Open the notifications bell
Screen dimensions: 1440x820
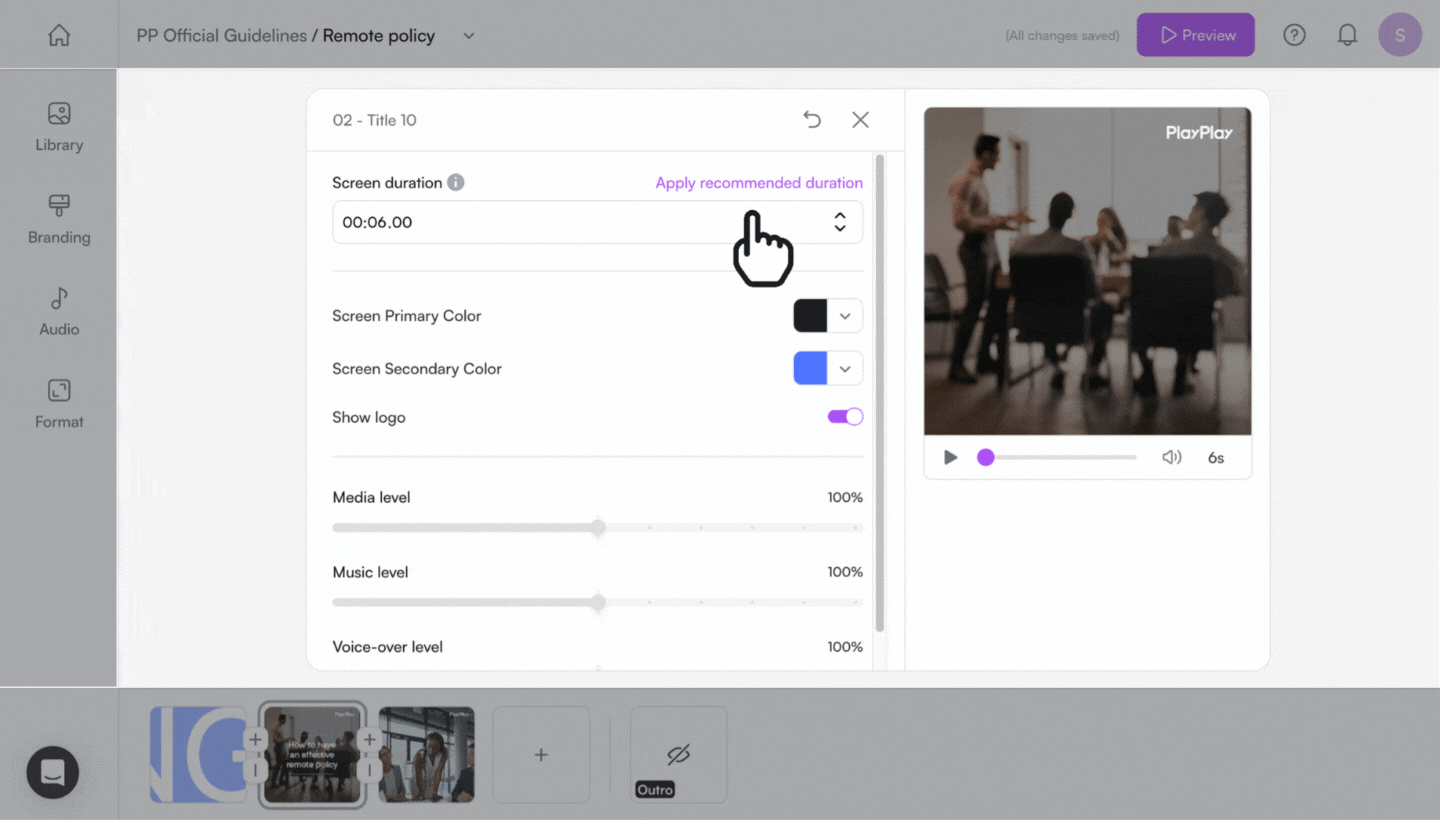[x=1347, y=35]
